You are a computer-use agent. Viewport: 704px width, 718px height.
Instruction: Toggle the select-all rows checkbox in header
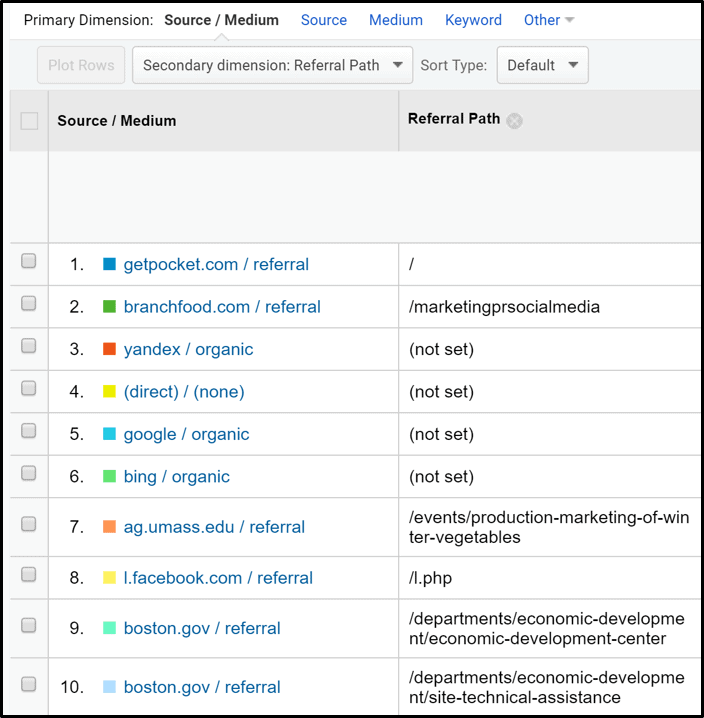click(x=29, y=121)
